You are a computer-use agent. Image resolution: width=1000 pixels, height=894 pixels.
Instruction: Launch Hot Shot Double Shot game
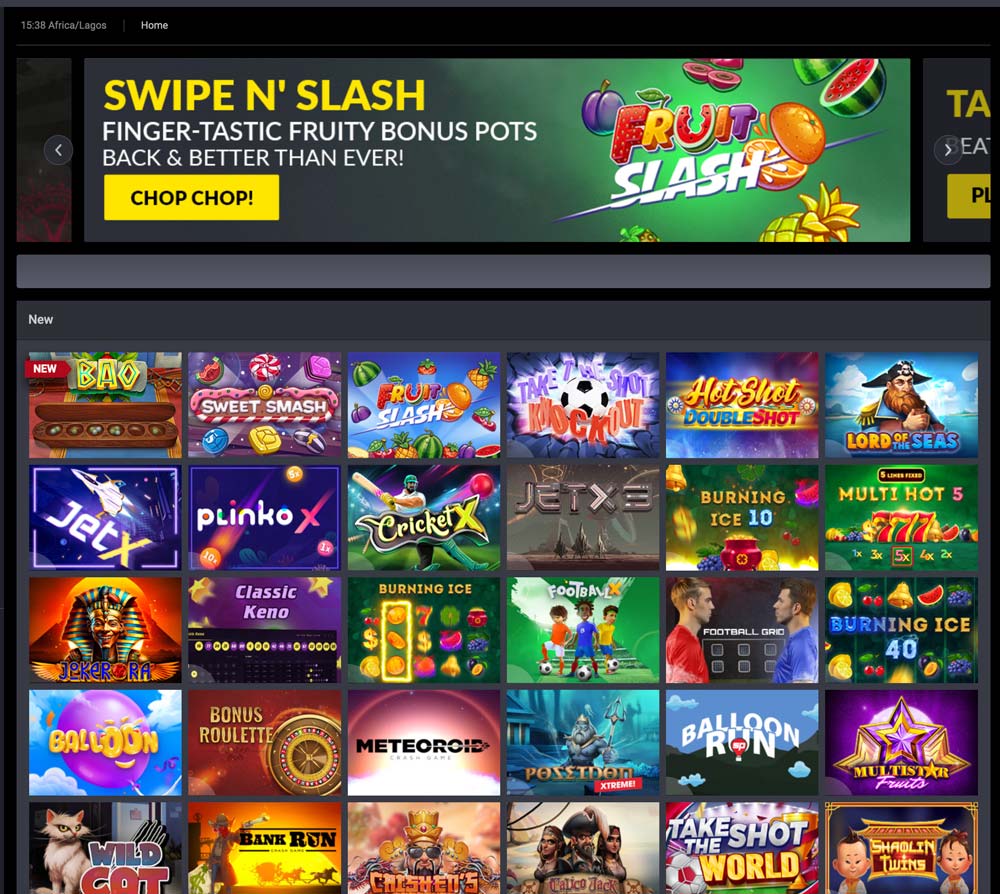[742, 405]
